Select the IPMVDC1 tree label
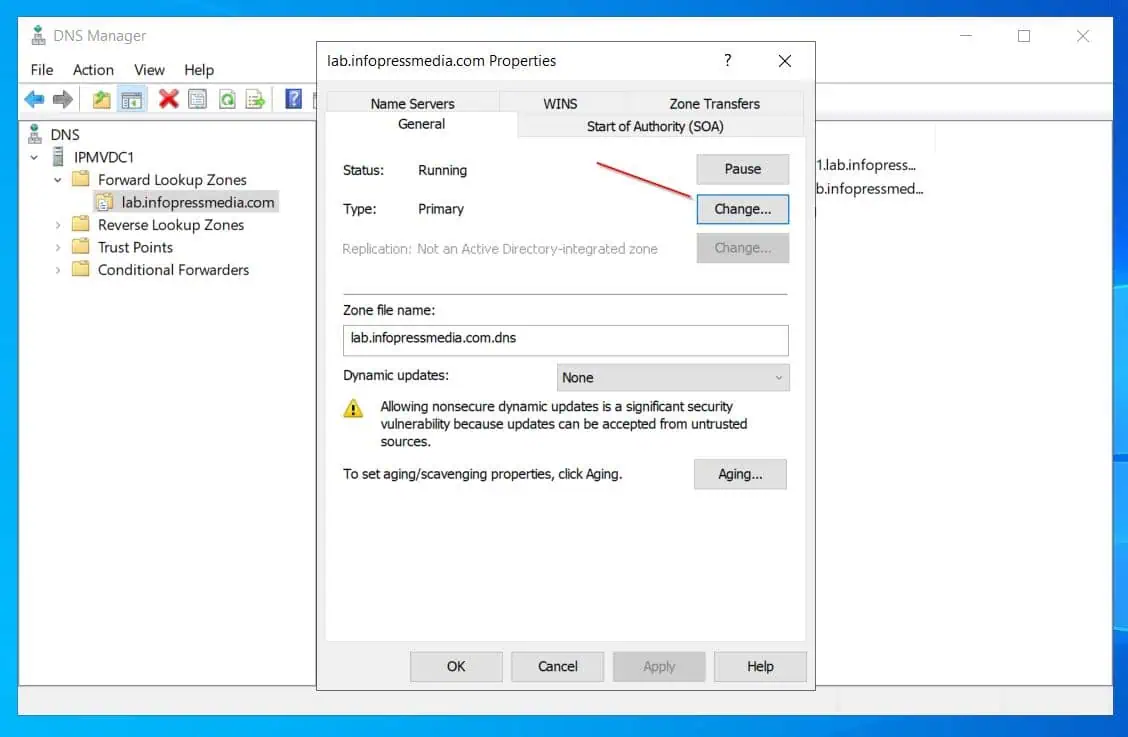The width and height of the screenshot is (1128, 737). pyautogui.click(x=104, y=157)
